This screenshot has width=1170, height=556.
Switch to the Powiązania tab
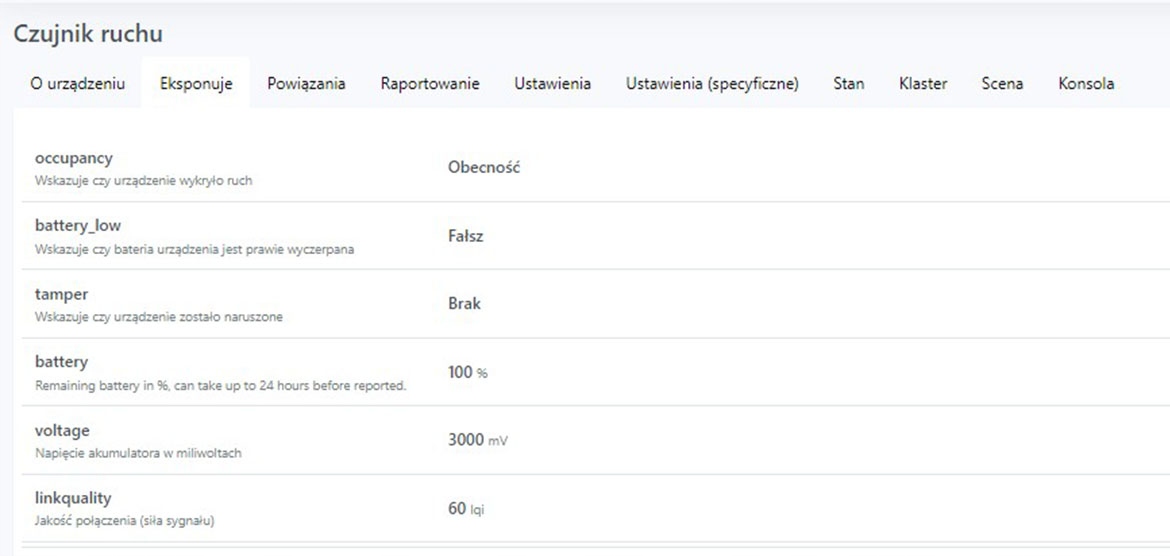click(x=306, y=84)
